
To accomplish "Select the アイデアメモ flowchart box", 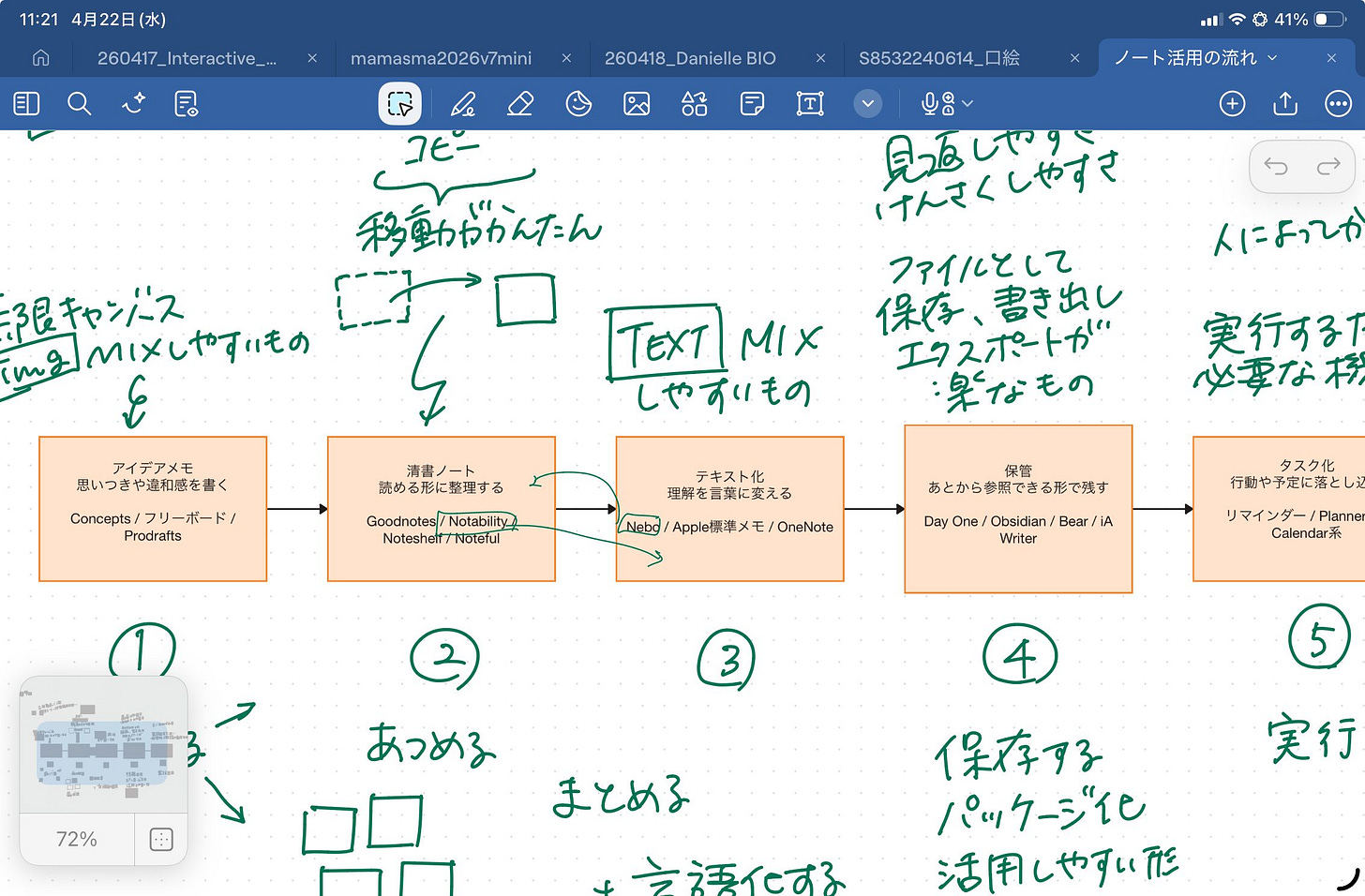I will point(153,509).
